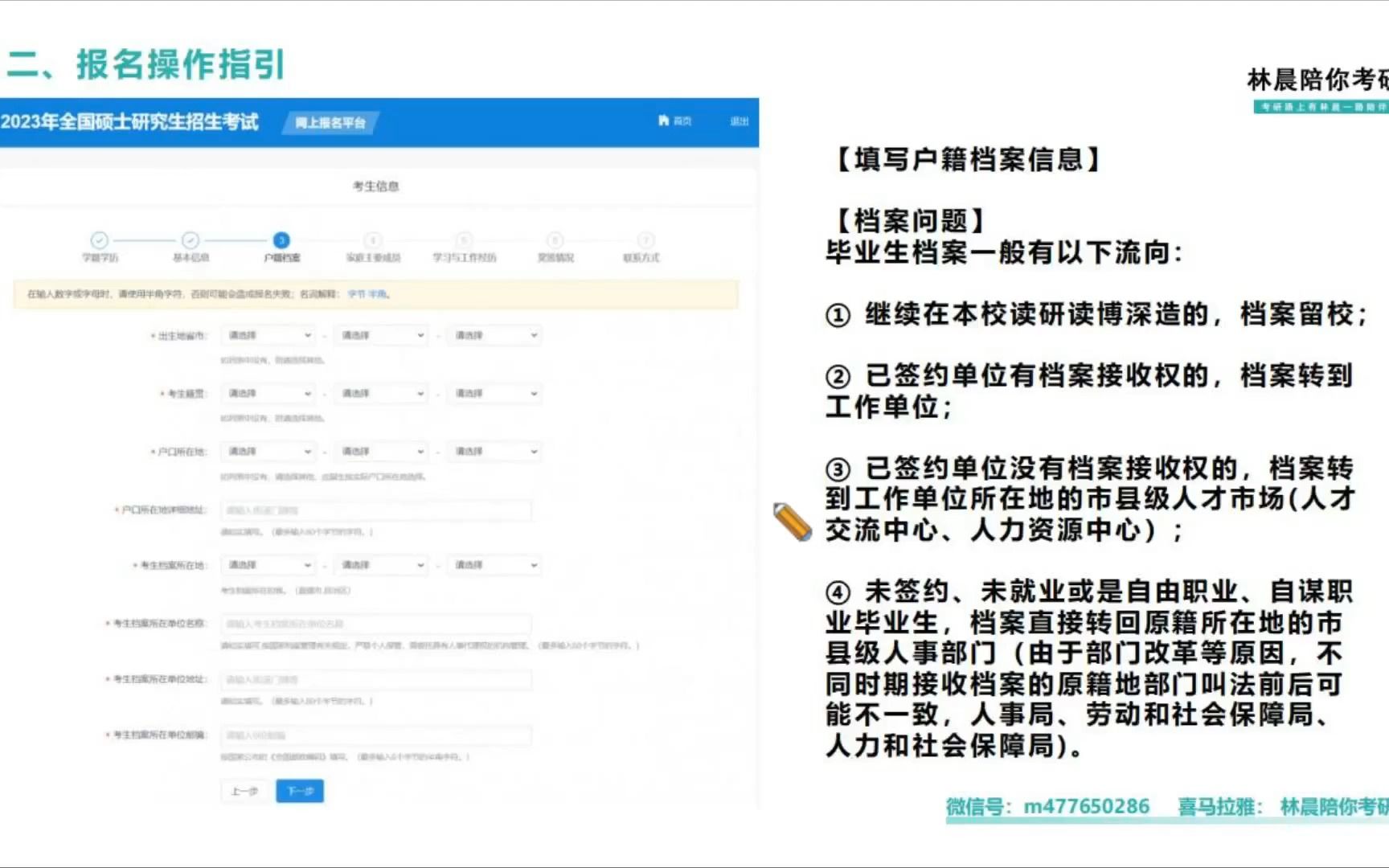The width and height of the screenshot is (1389, 868).
Task: Click the 学籍学历 step label
Action: 100,258
